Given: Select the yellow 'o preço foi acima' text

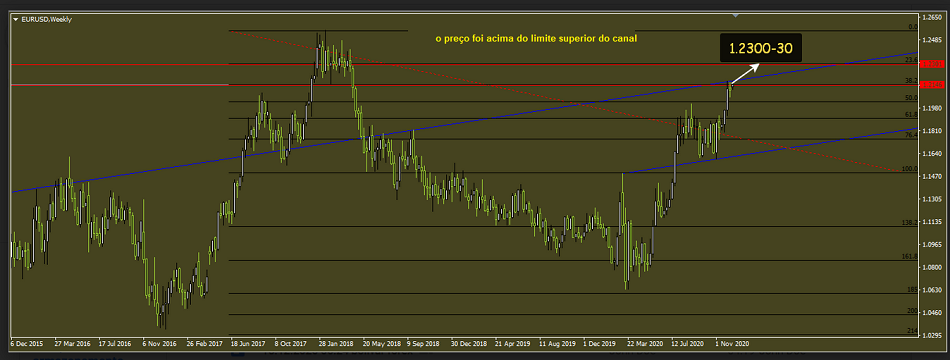Looking at the screenshot, I should coord(536,38).
